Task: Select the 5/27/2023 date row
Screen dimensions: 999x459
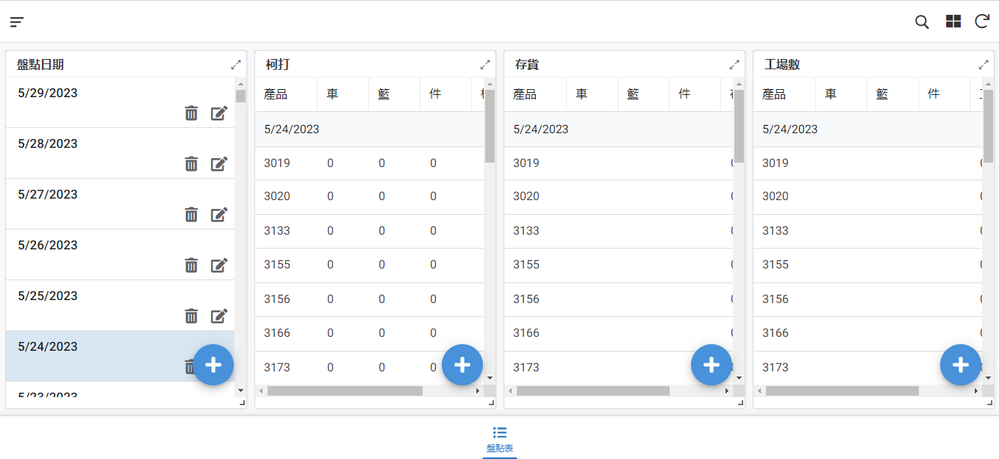Action: (x=120, y=204)
